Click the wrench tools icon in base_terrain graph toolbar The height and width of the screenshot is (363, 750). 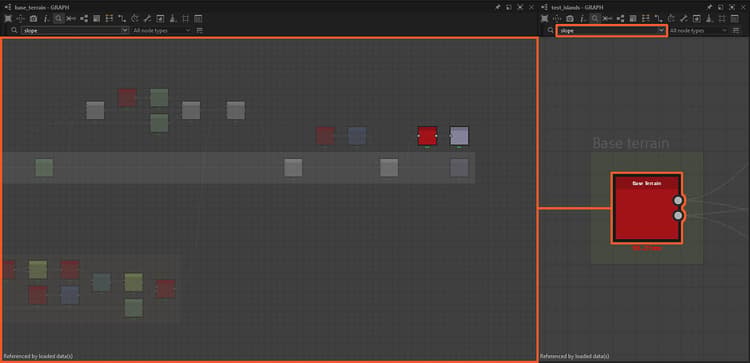(147, 19)
